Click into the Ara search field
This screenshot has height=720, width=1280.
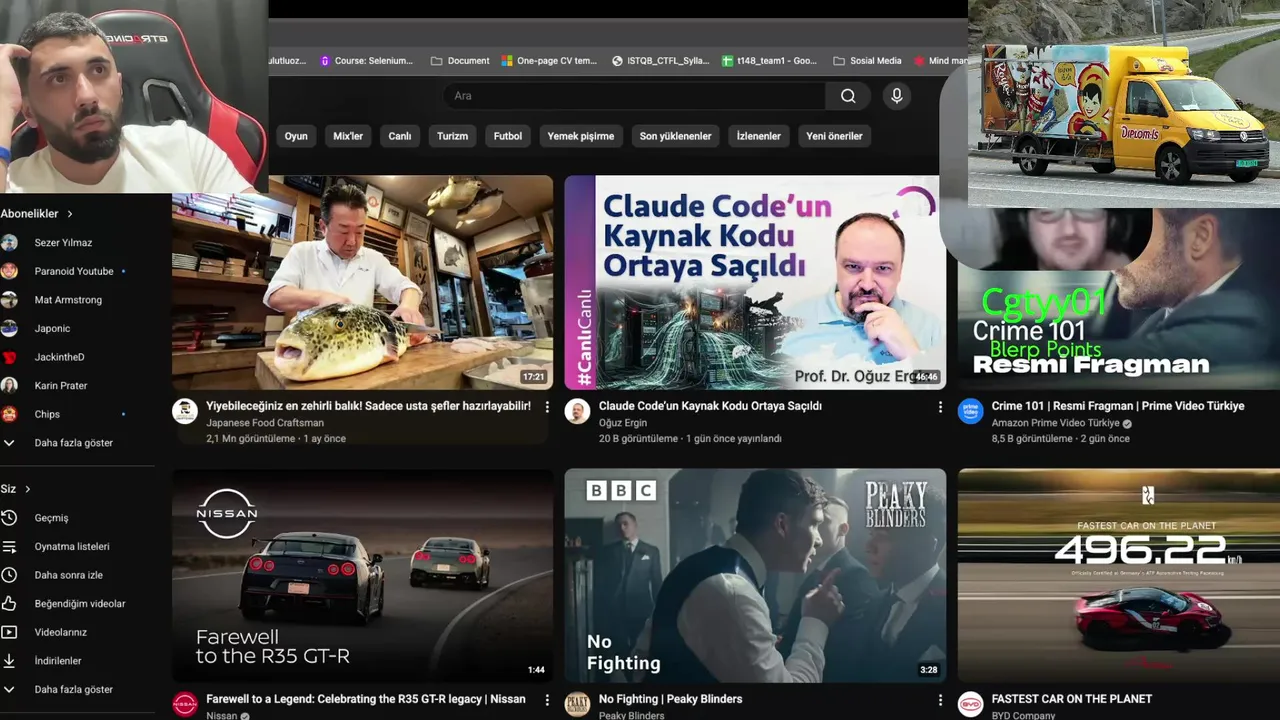(635, 96)
